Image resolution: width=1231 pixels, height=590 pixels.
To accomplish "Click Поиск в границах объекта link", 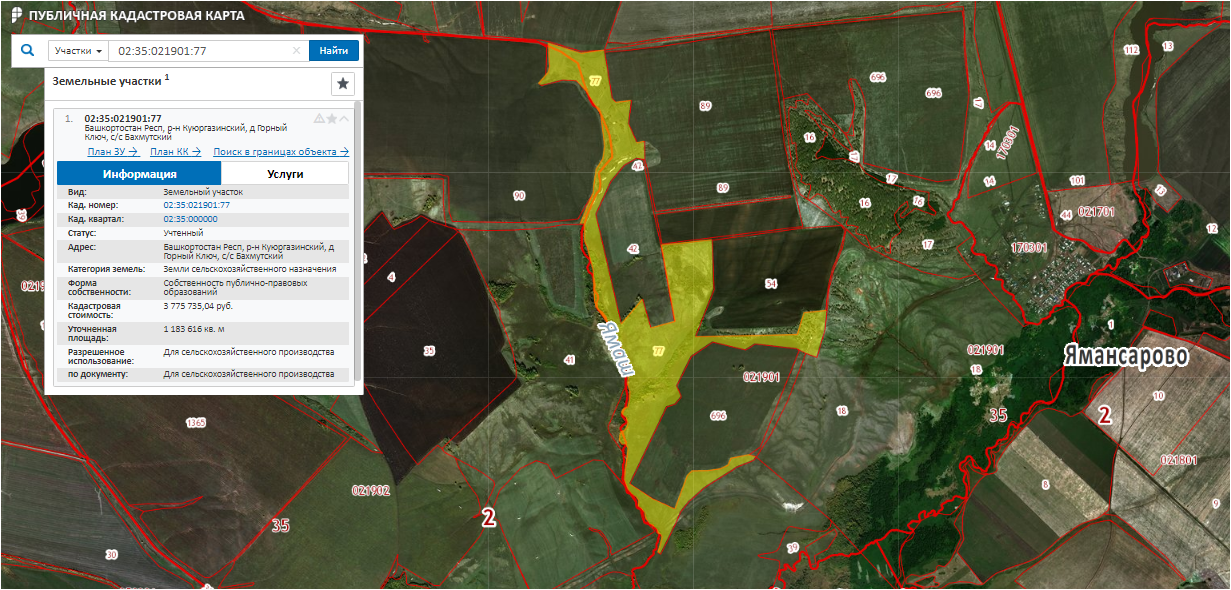I will pyautogui.click(x=280, y=152).
